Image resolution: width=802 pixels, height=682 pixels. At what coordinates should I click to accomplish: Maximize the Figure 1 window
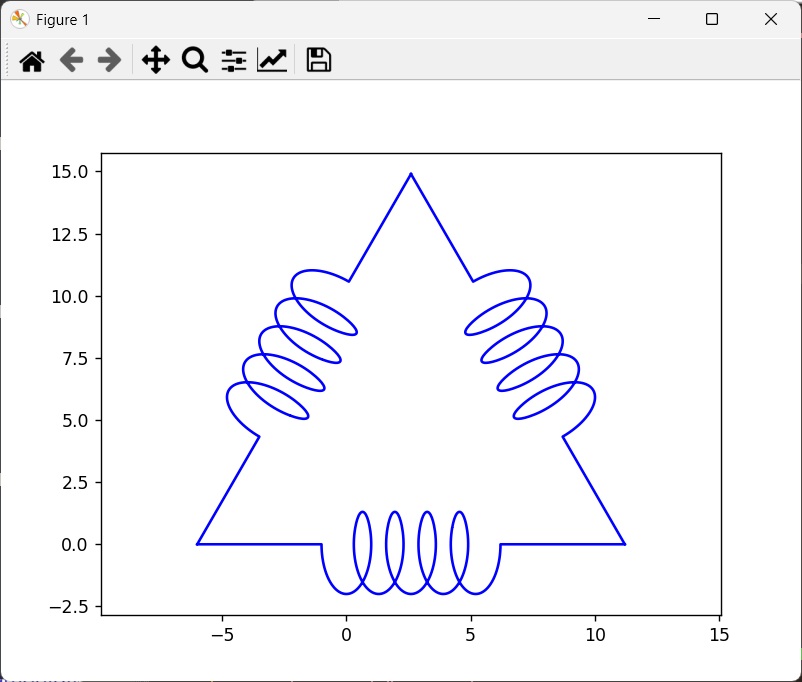pos(711,19)
